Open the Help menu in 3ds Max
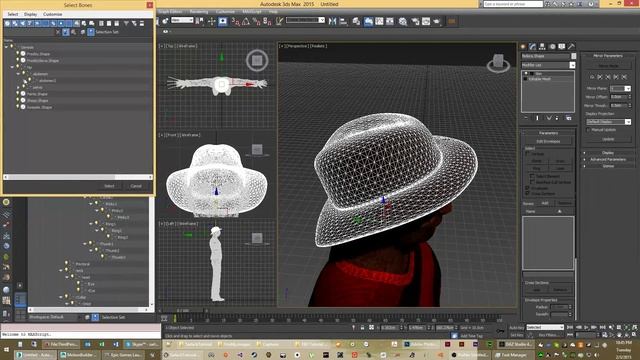 click(x=273, y=11)
